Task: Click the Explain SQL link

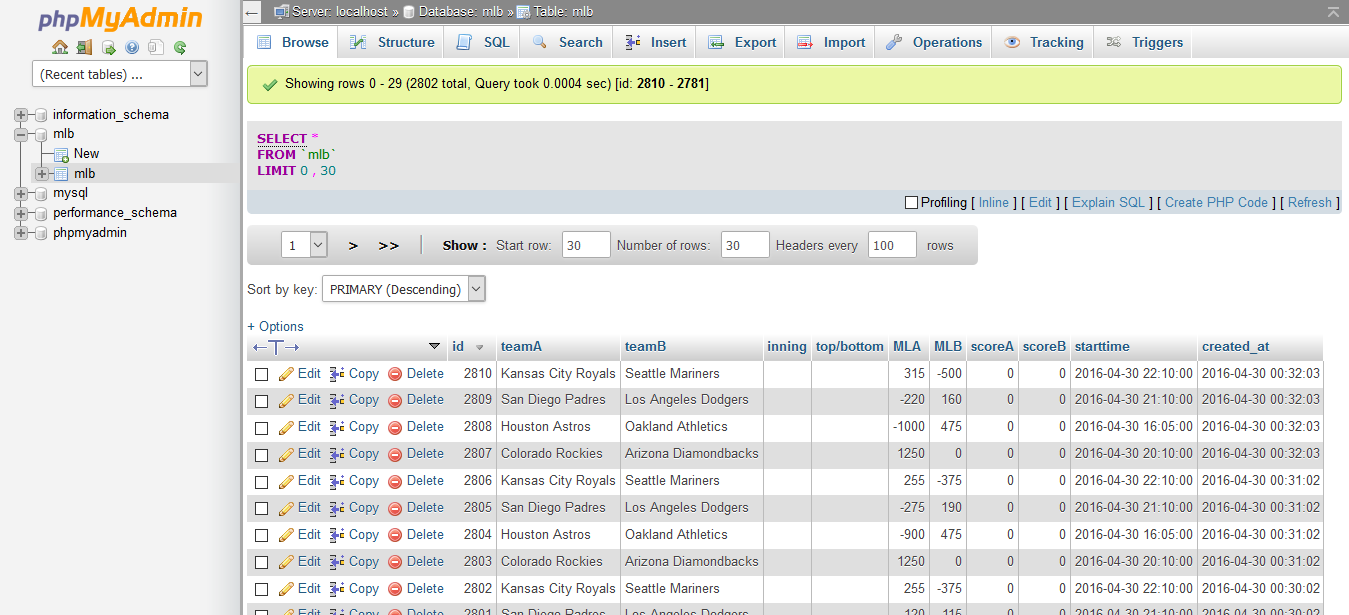Action: point(1108,202)
